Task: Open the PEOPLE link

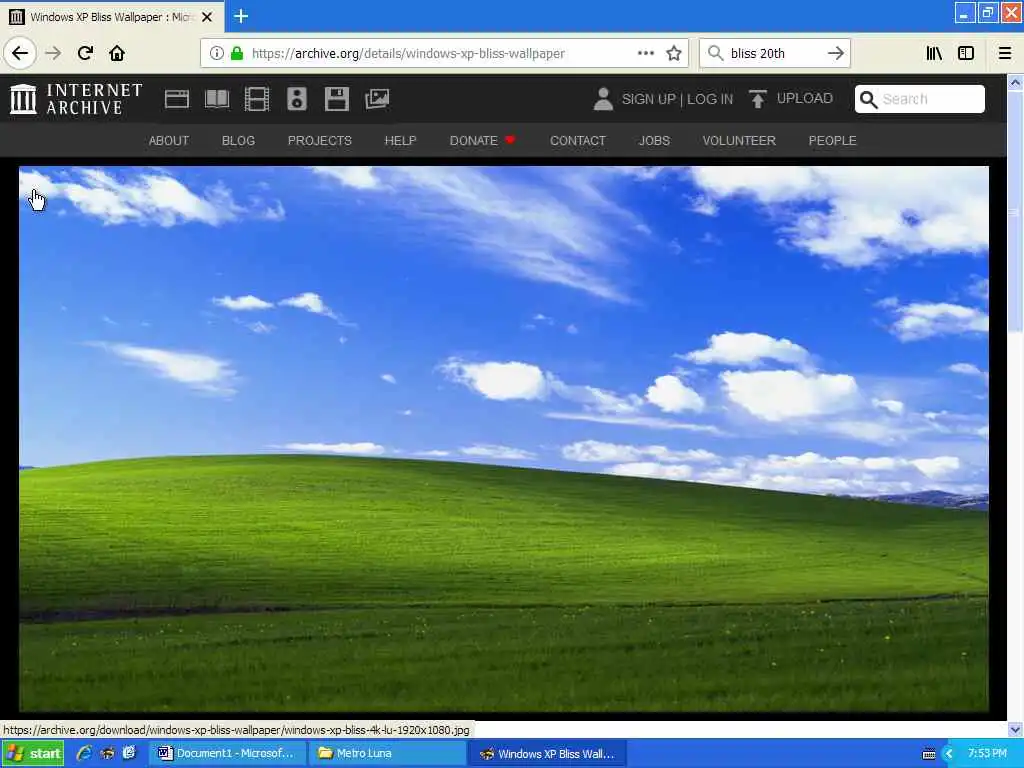Action: point(833,140)
